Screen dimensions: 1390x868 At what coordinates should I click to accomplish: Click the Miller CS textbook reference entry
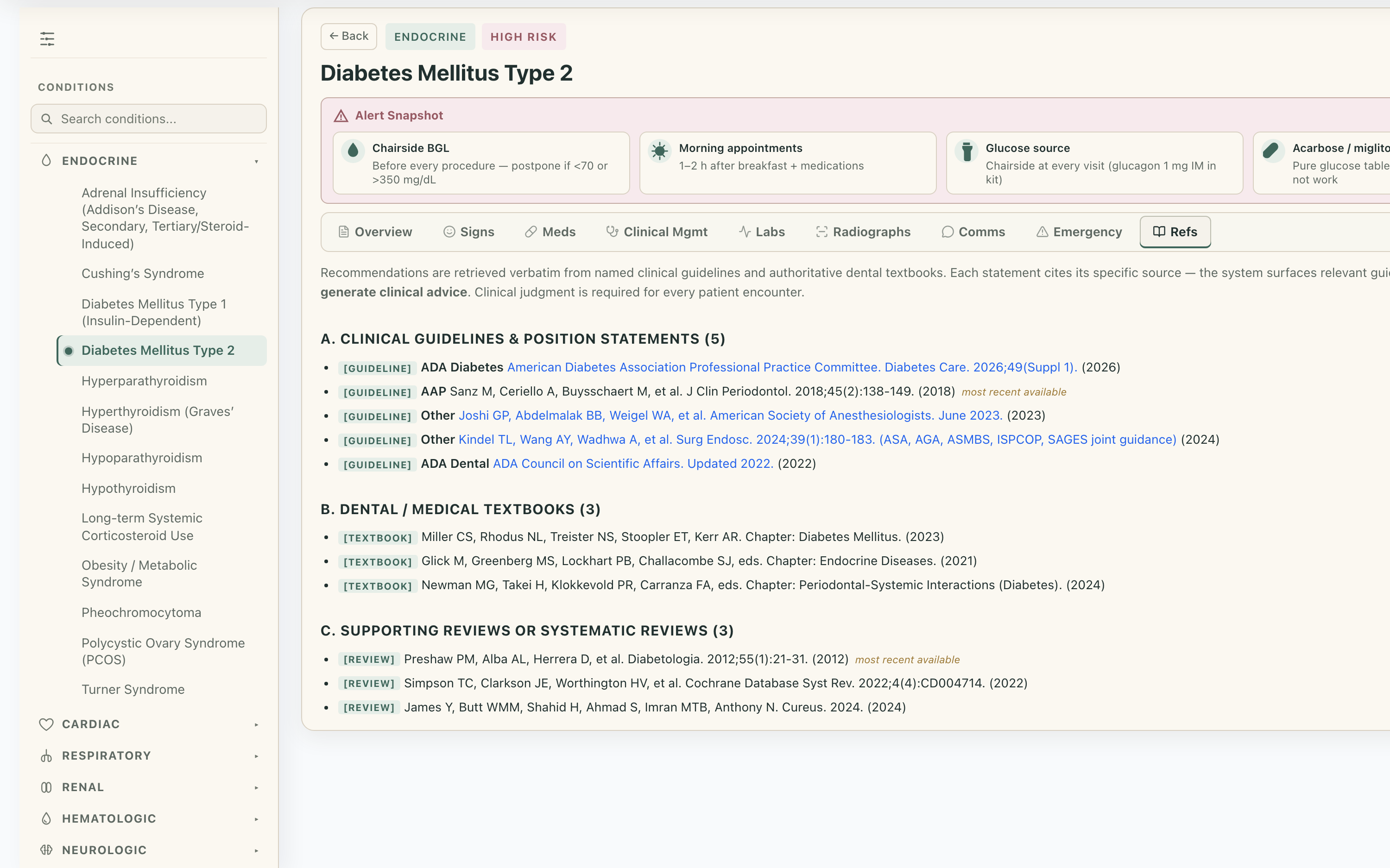point(682,537)
